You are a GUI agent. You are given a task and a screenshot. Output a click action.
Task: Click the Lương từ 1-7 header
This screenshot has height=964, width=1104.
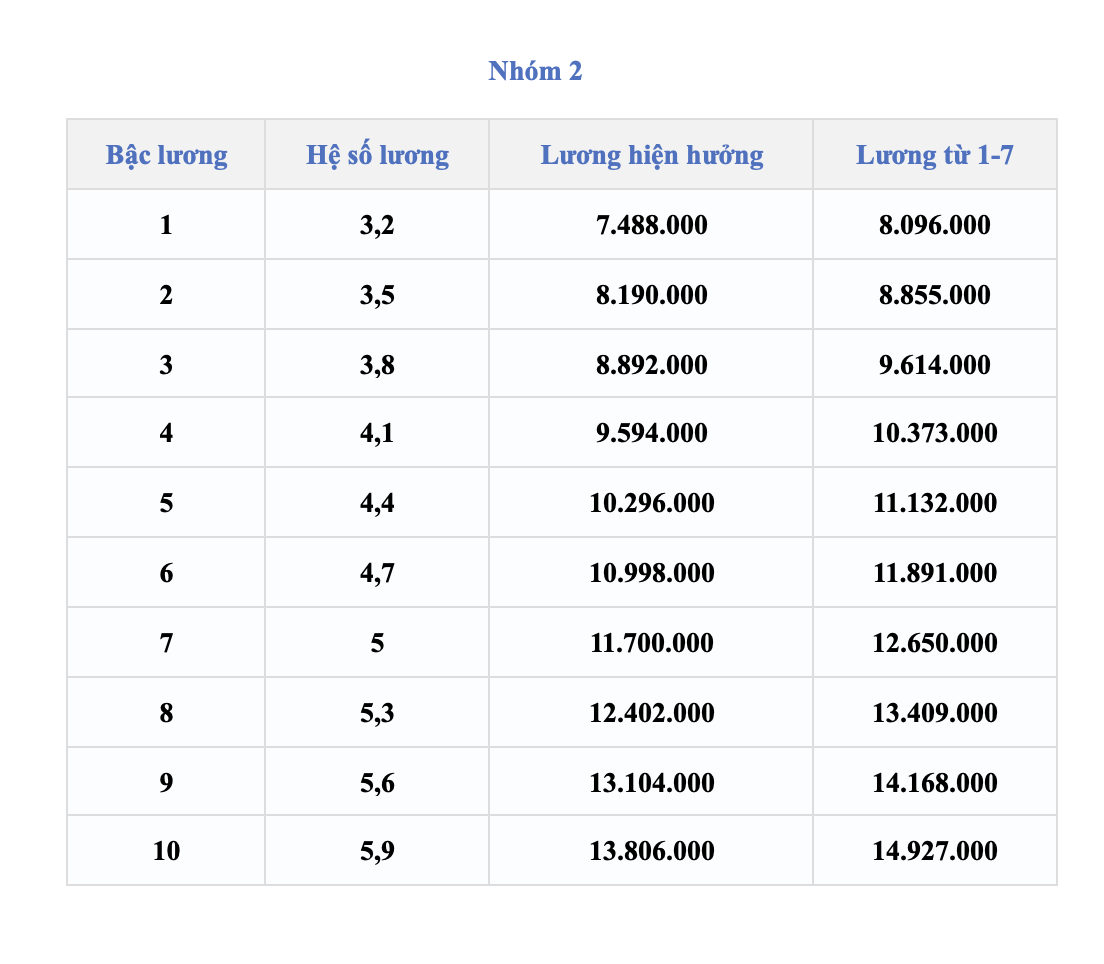(x=934, y=155)
